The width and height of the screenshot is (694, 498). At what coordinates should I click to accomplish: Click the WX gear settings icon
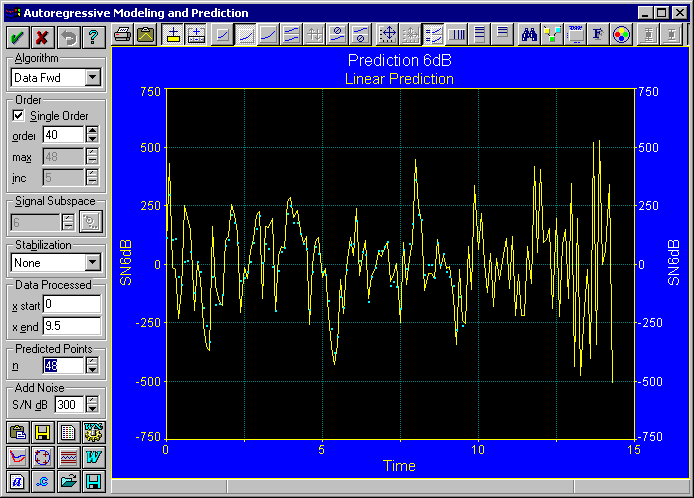click(x=93, y=432)
